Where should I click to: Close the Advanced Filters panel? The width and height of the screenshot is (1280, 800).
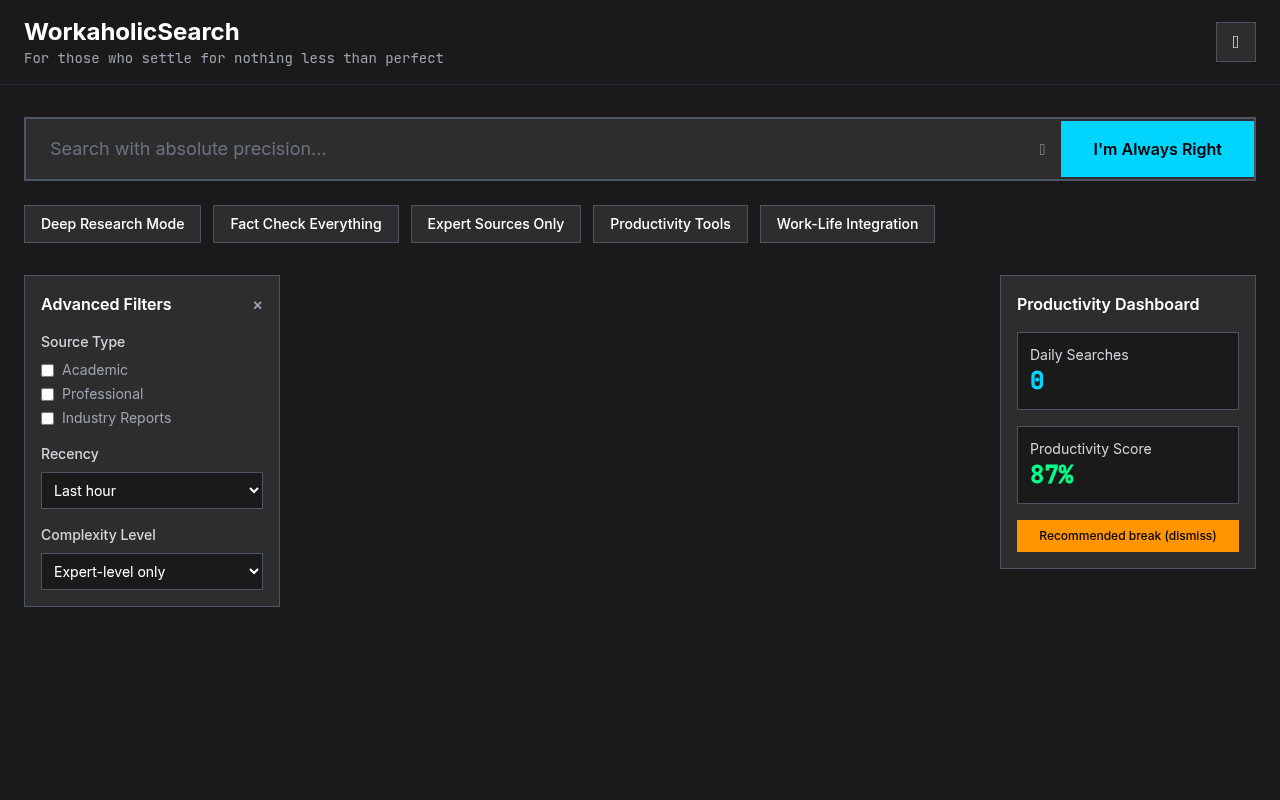coord(257,305)
